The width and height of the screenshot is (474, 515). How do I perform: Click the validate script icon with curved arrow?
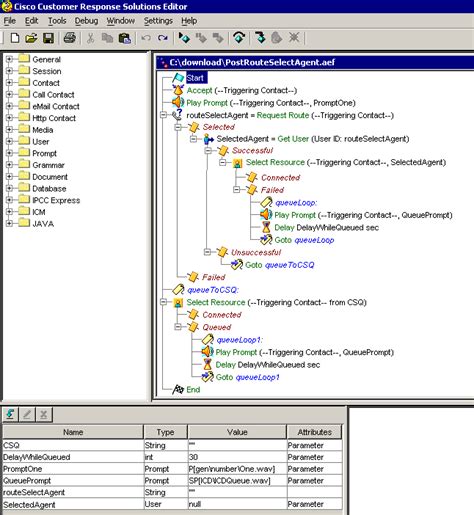(239, 38)
